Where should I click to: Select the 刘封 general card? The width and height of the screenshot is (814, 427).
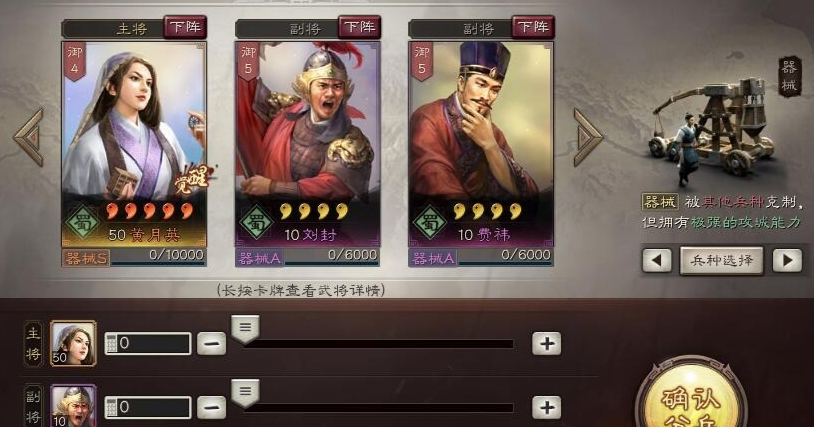tap(308, 144)
